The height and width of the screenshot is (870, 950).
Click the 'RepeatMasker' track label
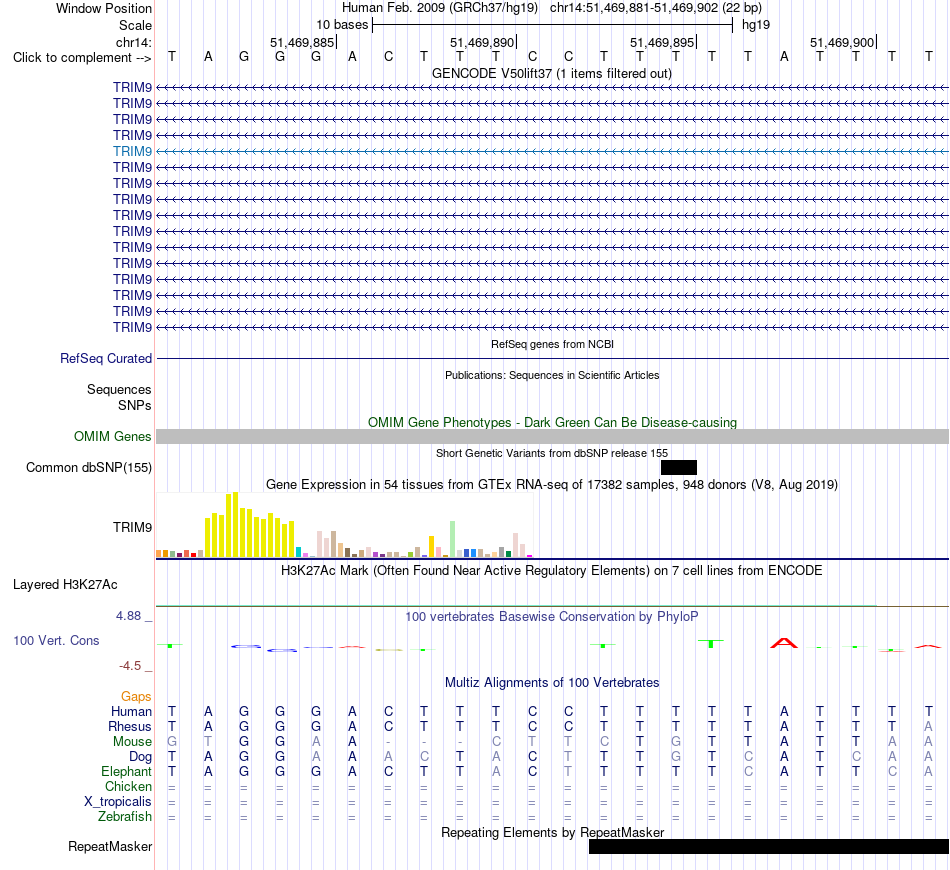pos(110,847)
